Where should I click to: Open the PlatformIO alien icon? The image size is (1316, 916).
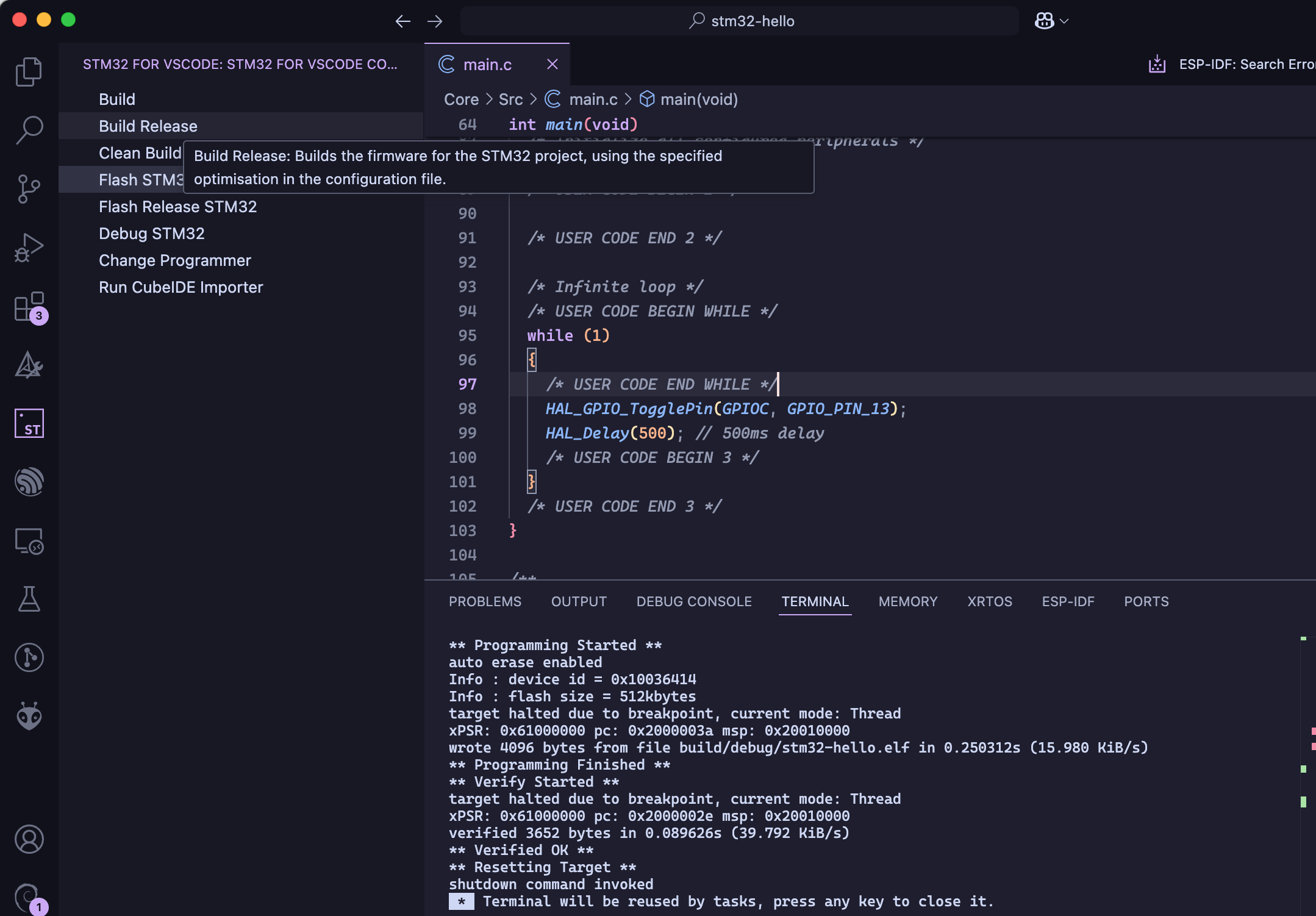pos(29,716)
